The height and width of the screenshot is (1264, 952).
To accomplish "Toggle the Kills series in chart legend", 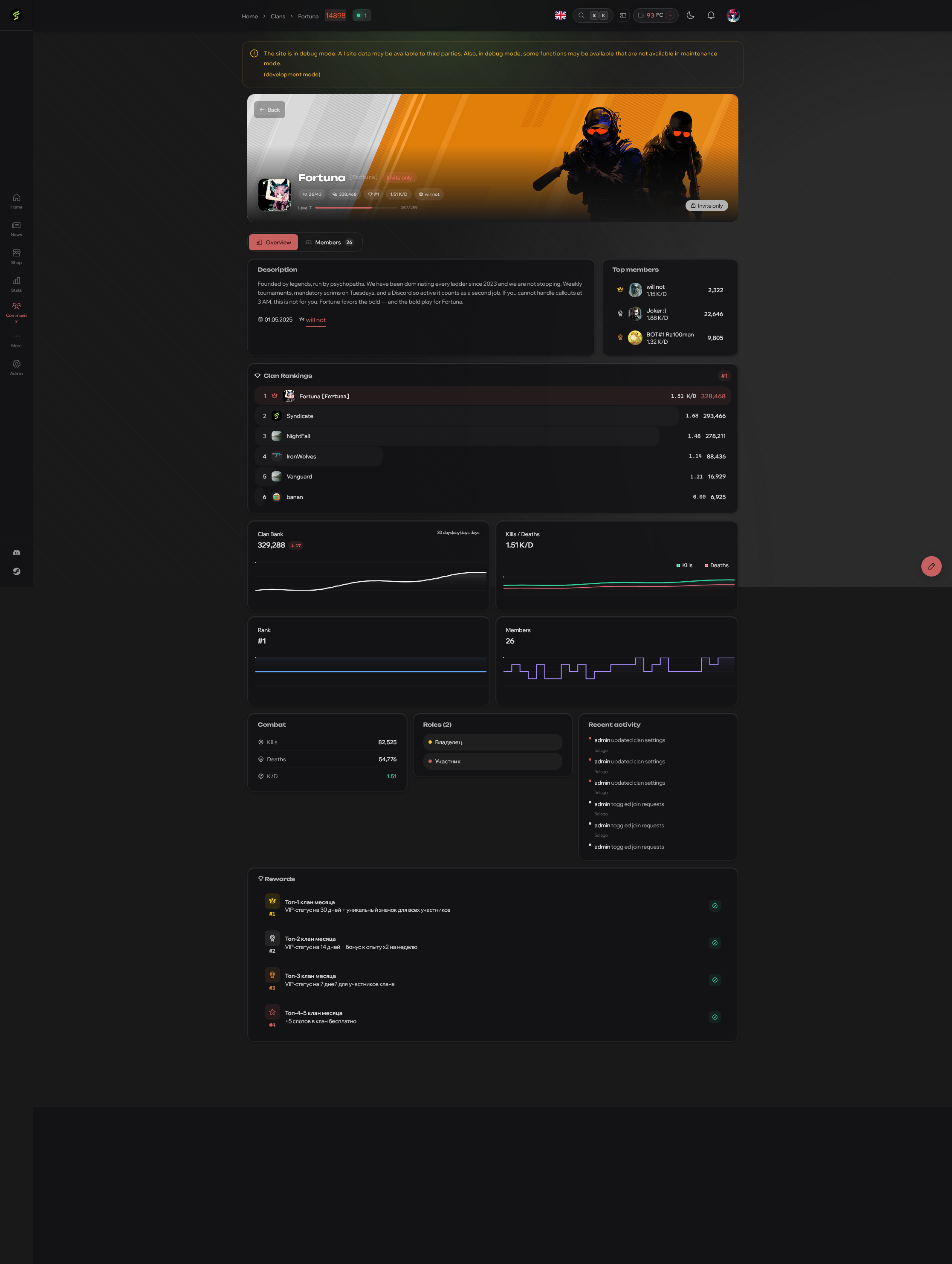I will (x=684, y=565).
